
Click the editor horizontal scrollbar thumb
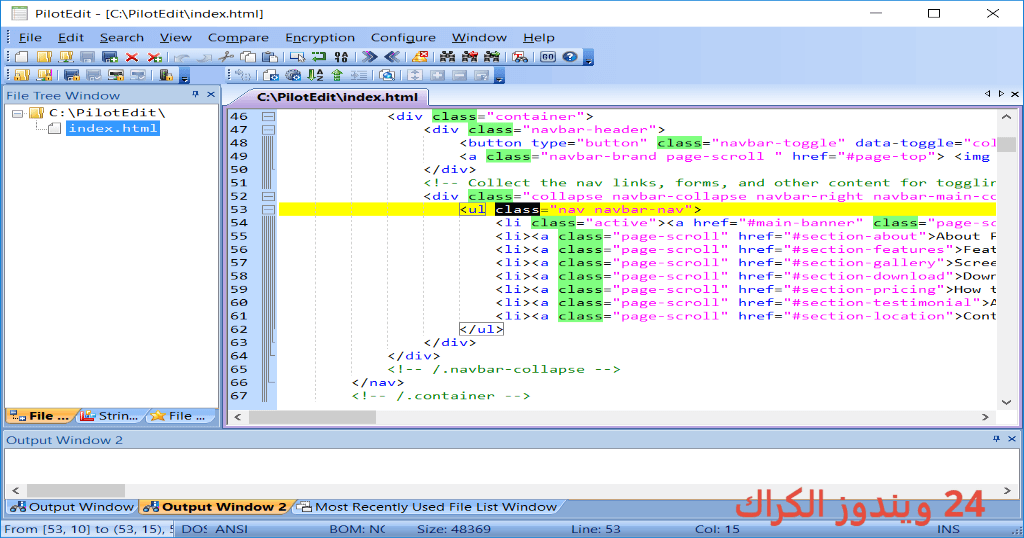312,417
